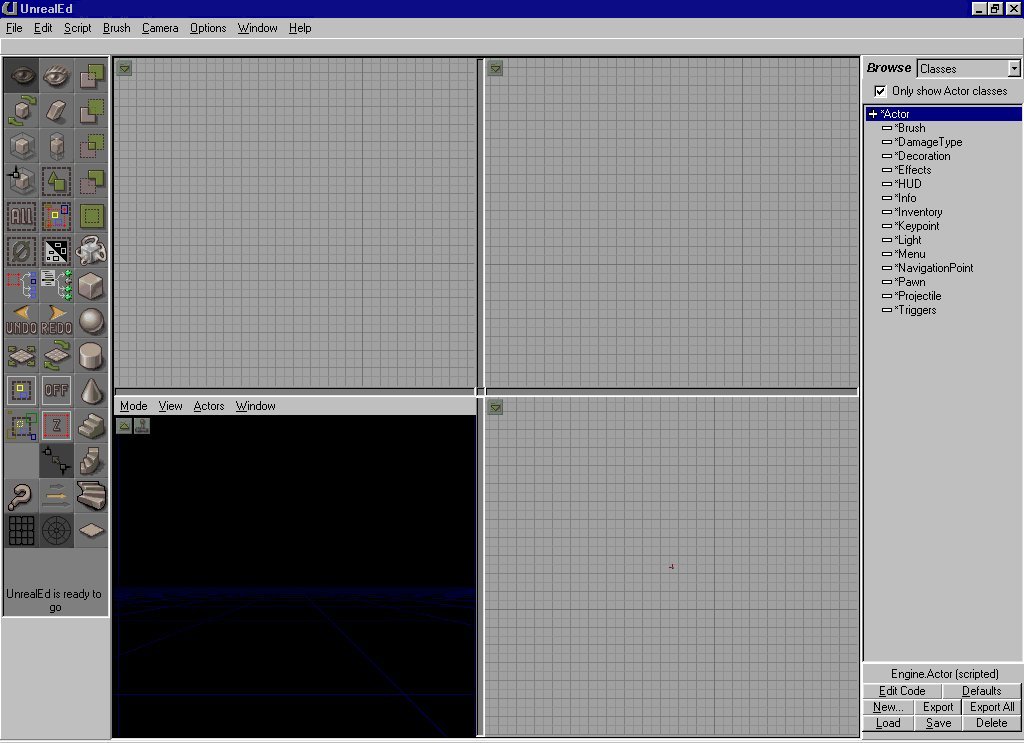Open the bottom-right viewport's arrow menu
1024x743 pixels.
[x=496, y=407]
